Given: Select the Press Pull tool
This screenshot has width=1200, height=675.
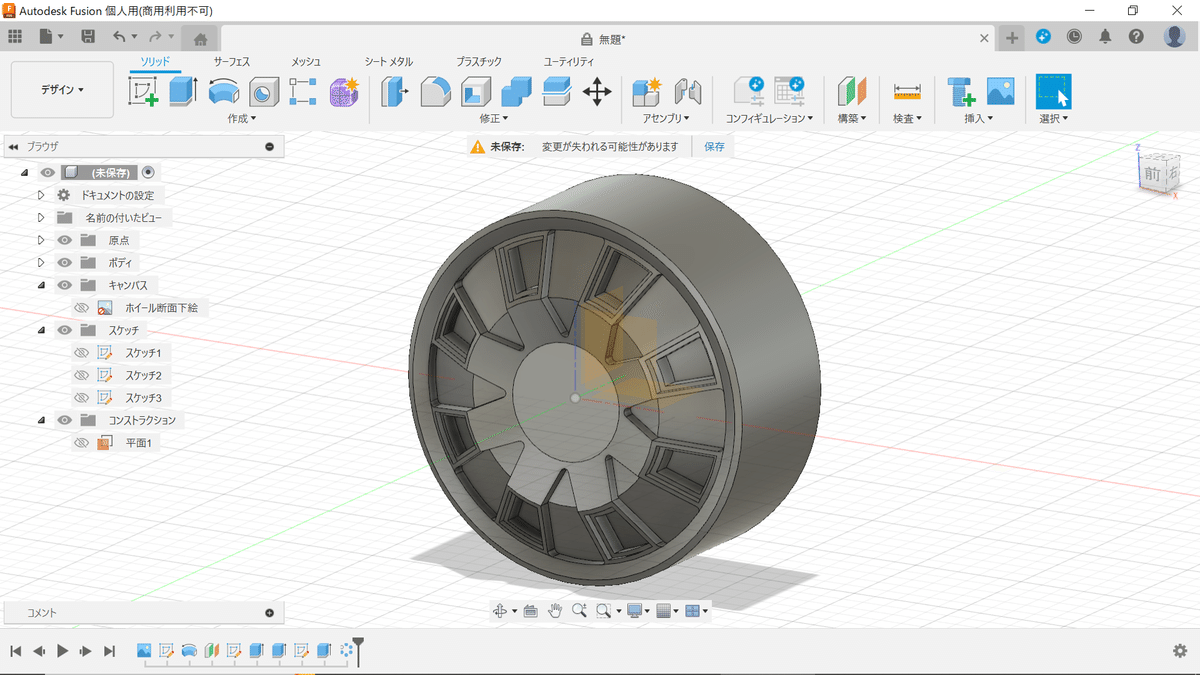Looking at the screenshot, I should click(395, 92).
